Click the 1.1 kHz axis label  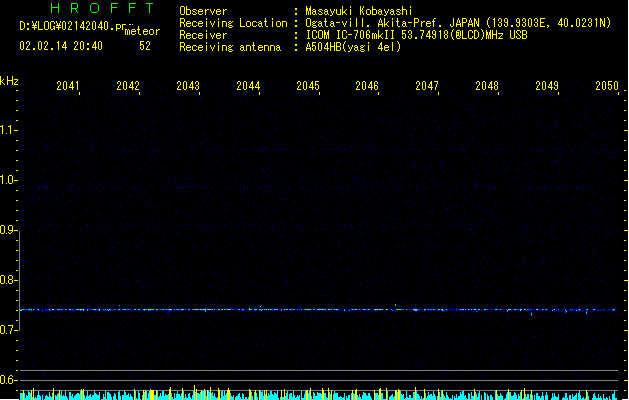[x=8, y=130]
